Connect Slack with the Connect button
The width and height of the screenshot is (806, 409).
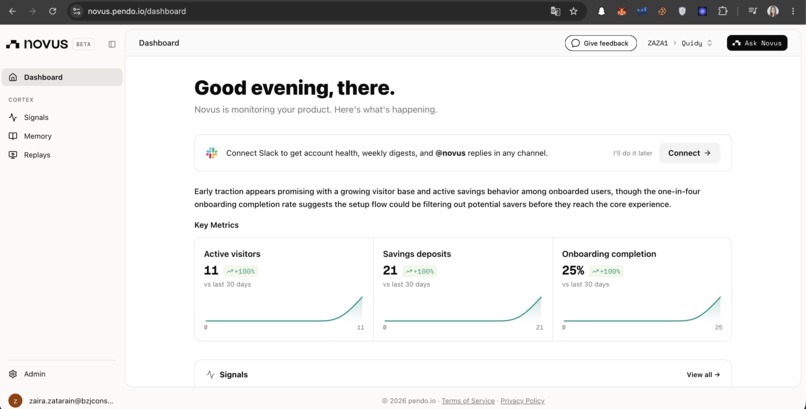[689, 153]
